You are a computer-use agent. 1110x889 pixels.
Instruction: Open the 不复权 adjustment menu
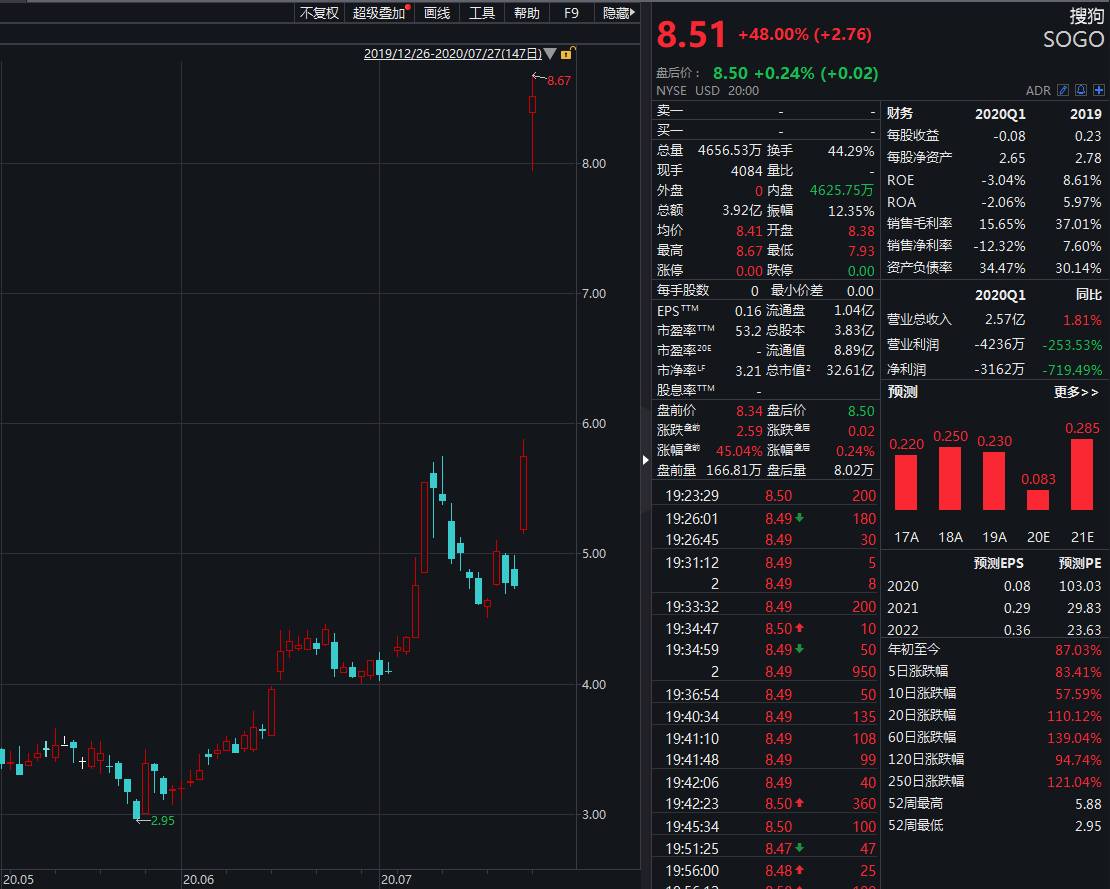(319, 13)
